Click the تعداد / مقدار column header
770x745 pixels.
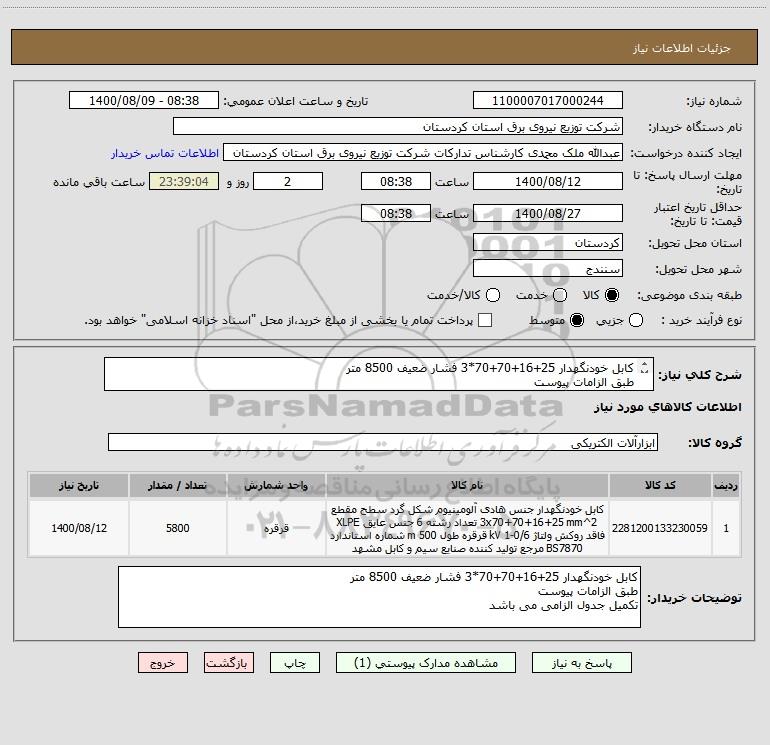(x=177, y=485)
